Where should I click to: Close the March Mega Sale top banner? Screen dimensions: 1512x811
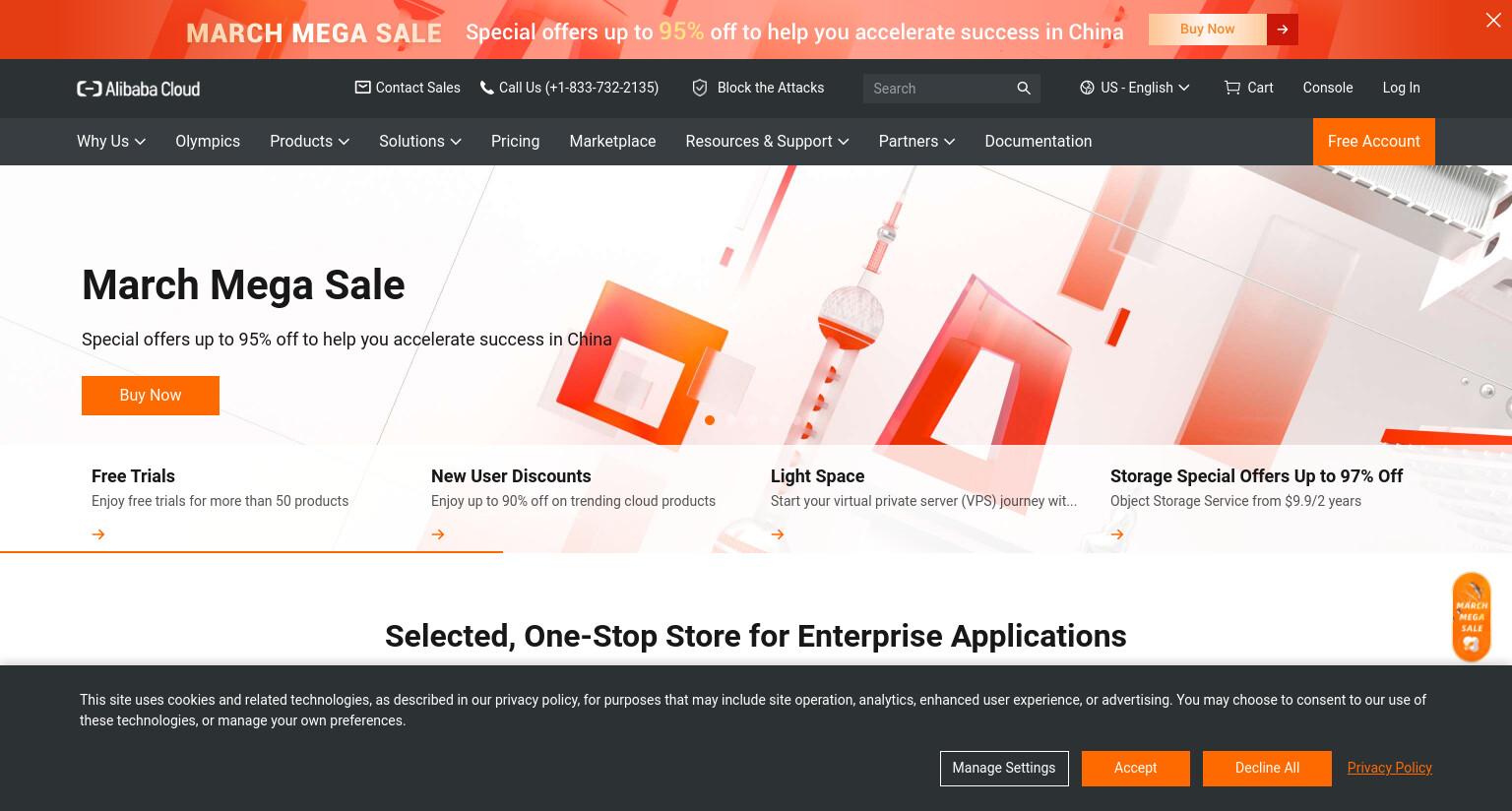(x=1493, y=20)
